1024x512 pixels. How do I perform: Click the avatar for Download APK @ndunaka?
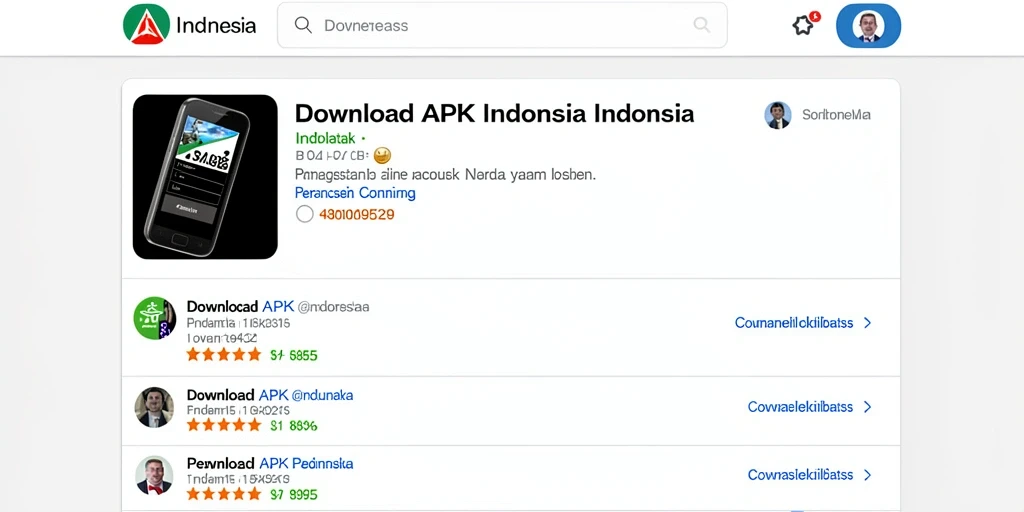154,408
